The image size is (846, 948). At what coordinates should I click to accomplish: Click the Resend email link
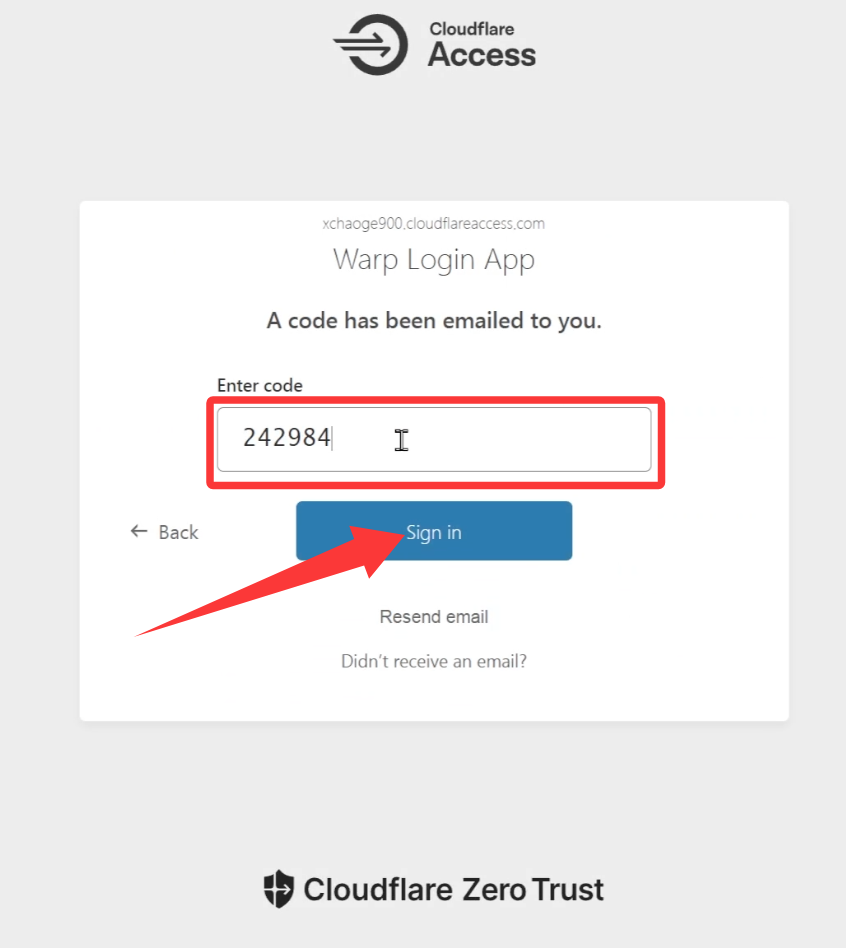click(x=434, y=617)
